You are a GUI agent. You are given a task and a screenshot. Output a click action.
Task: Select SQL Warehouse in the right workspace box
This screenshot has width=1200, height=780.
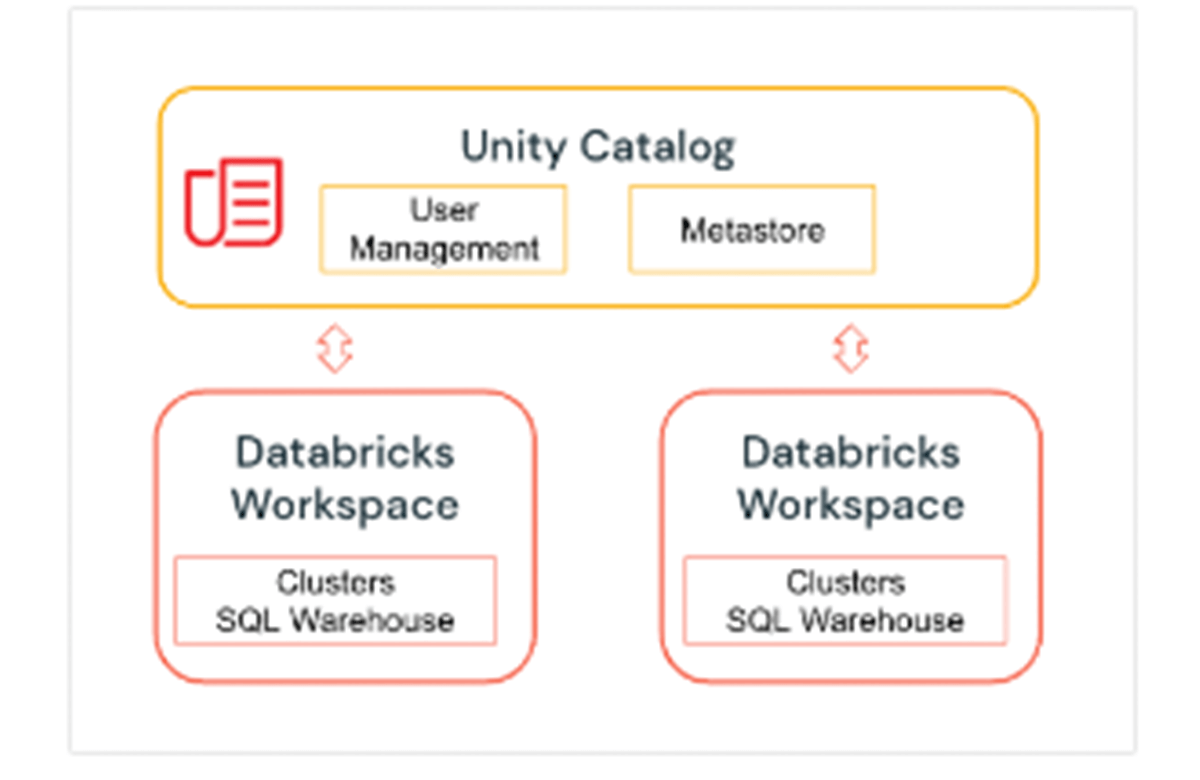(x=845, y=620)
